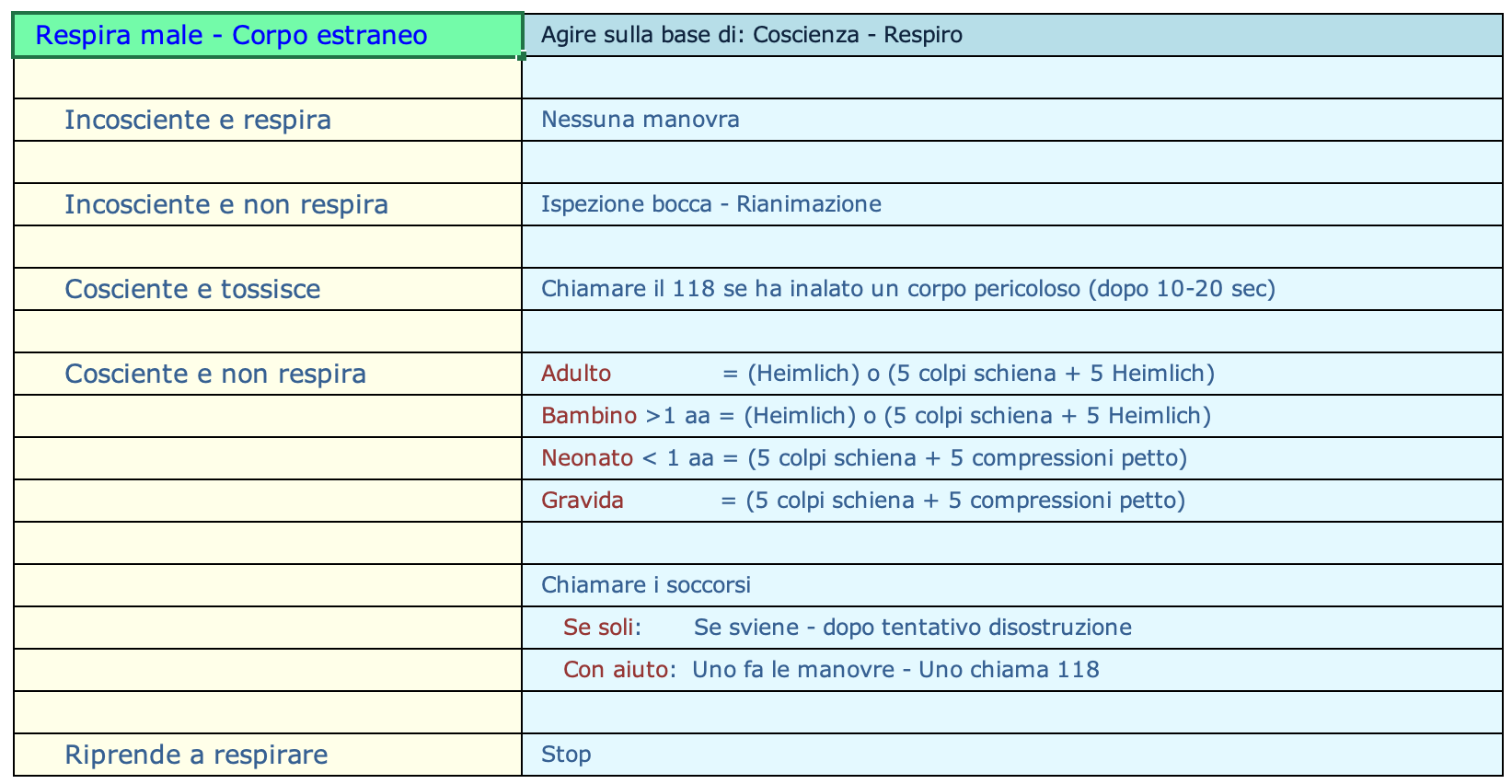Click the 'Con aiuto' instruction cell
1512x784 pixels.
[x=1012, y=670]
